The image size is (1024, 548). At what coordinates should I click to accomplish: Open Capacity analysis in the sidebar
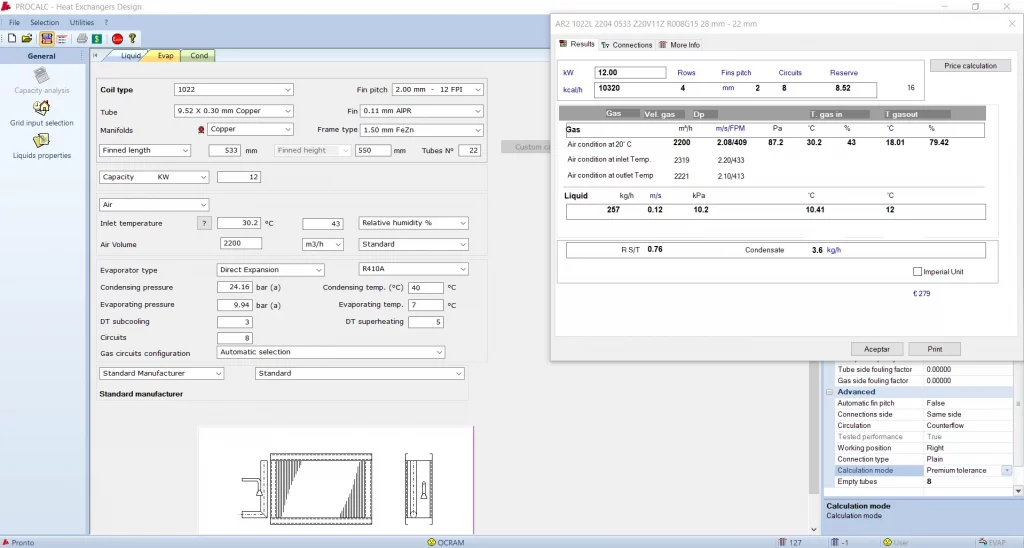tap(41, 81)
